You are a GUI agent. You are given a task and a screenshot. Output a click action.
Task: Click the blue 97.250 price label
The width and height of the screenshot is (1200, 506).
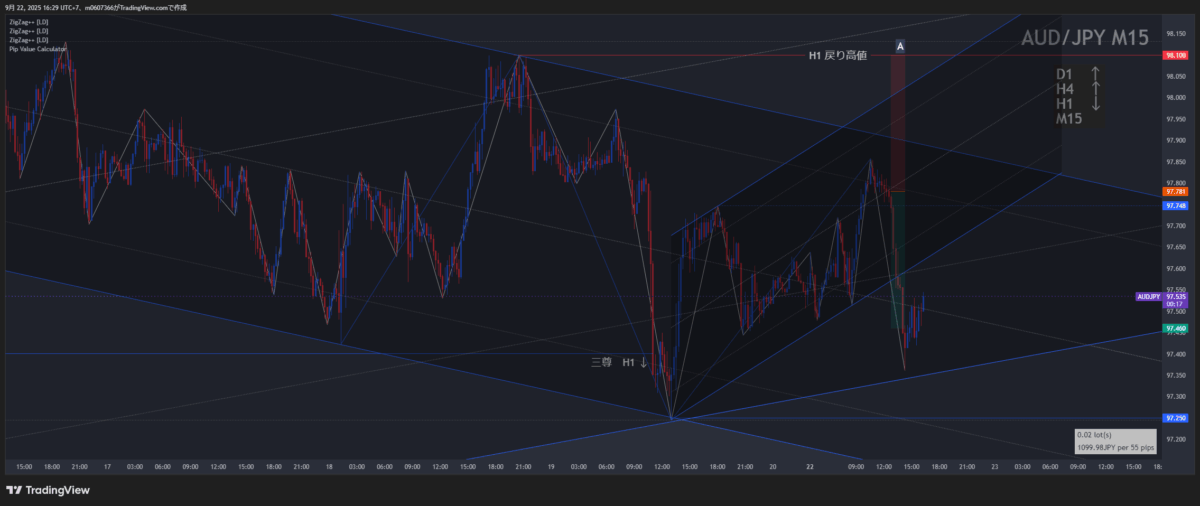[x=1175, y=418]
